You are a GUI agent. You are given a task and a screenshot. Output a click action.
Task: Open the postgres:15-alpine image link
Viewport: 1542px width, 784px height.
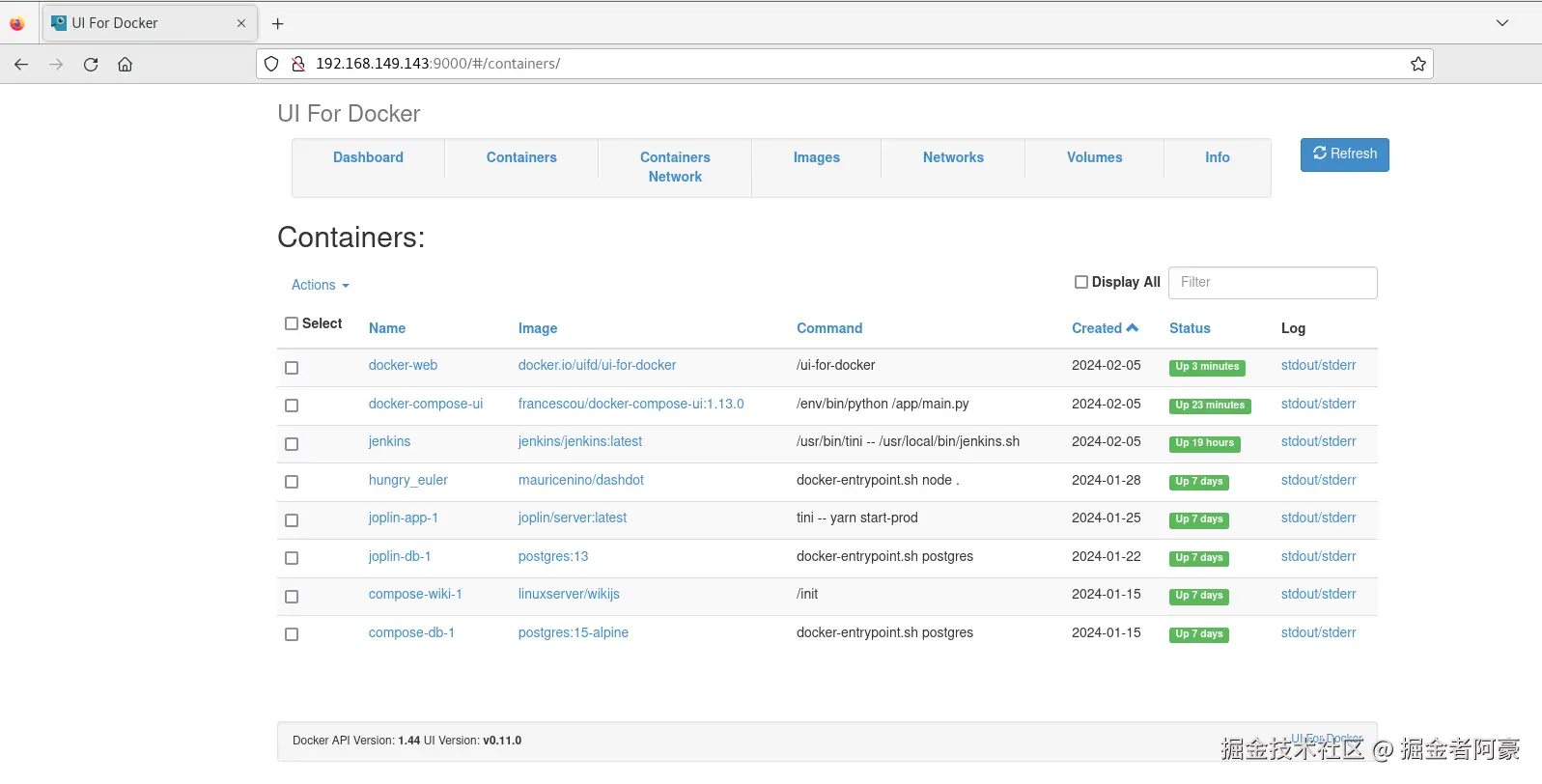[574, 632]
